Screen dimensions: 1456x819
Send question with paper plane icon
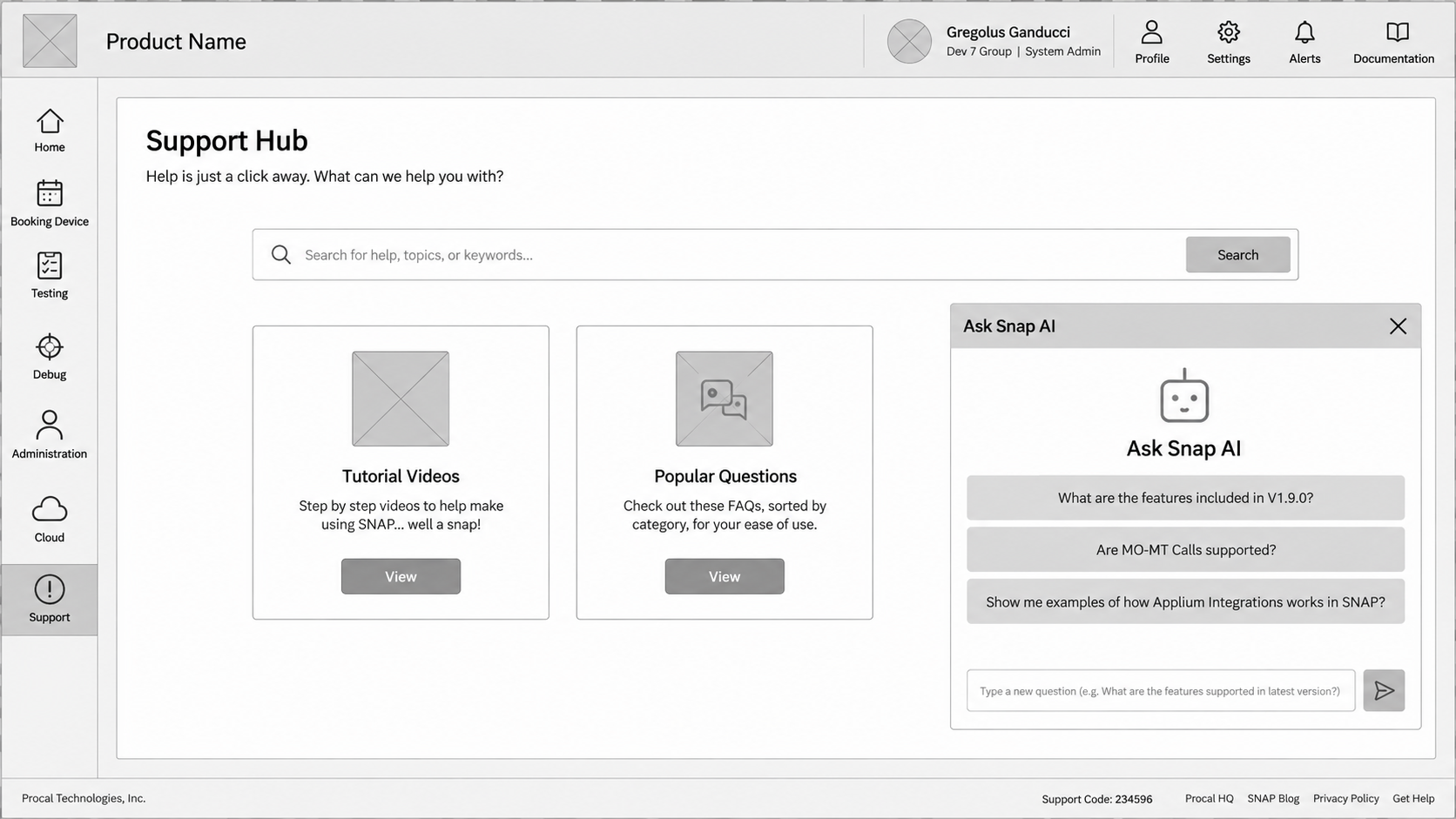pyautogui.click(x=1384, y=690)
